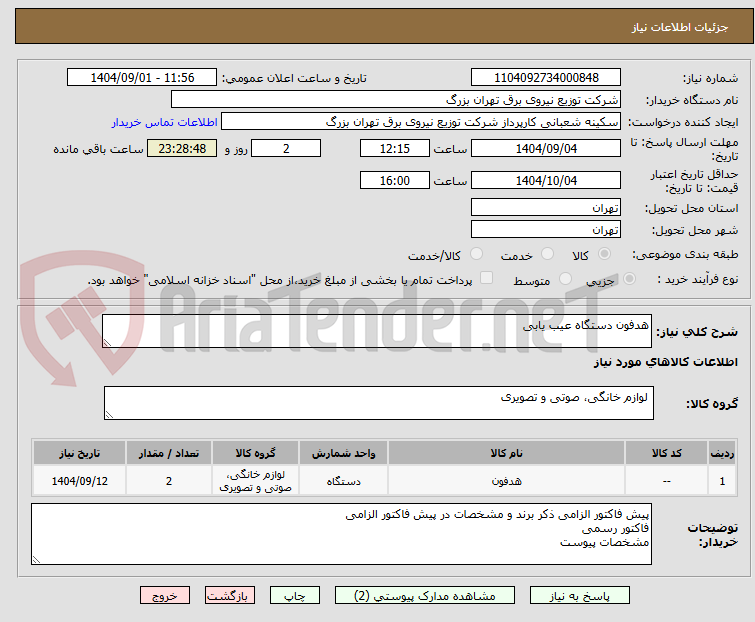Image resolution: width=755 pixels, height=622 pixels.
Task: Click the هدفون cell in the table
Action: [507, 480]
